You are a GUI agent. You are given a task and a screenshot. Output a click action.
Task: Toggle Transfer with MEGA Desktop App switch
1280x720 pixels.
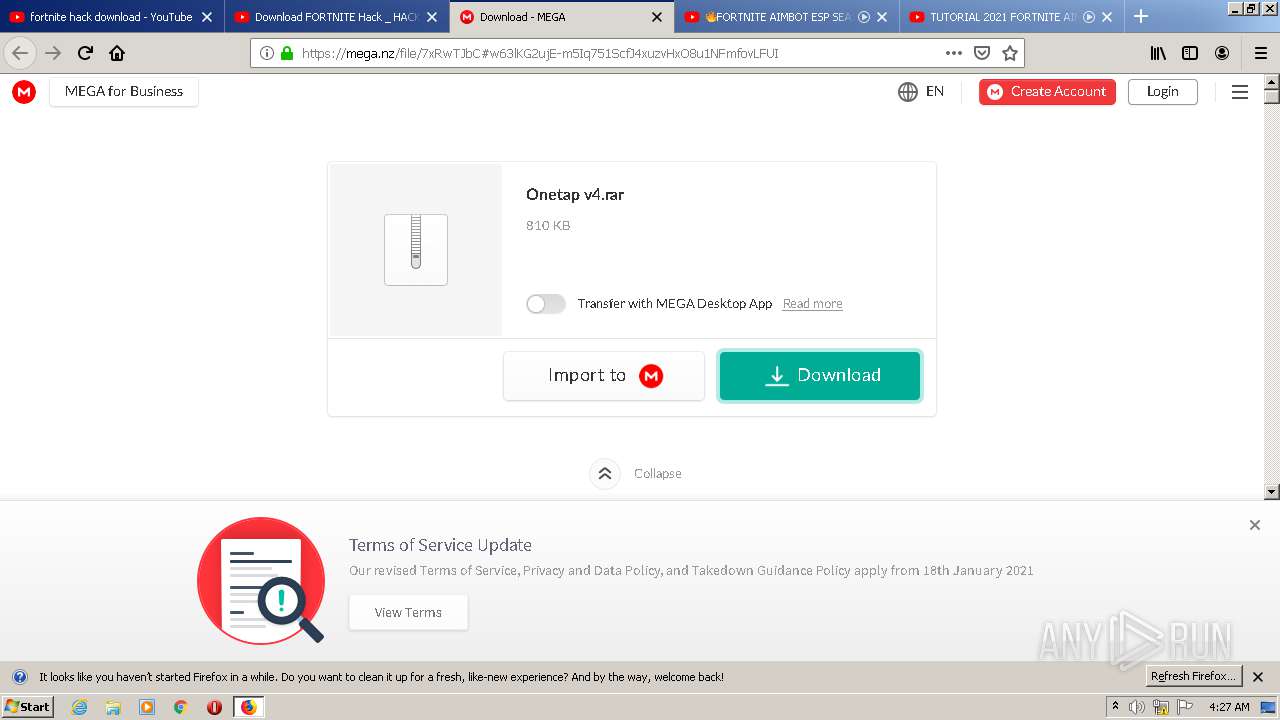click(546, 304)
